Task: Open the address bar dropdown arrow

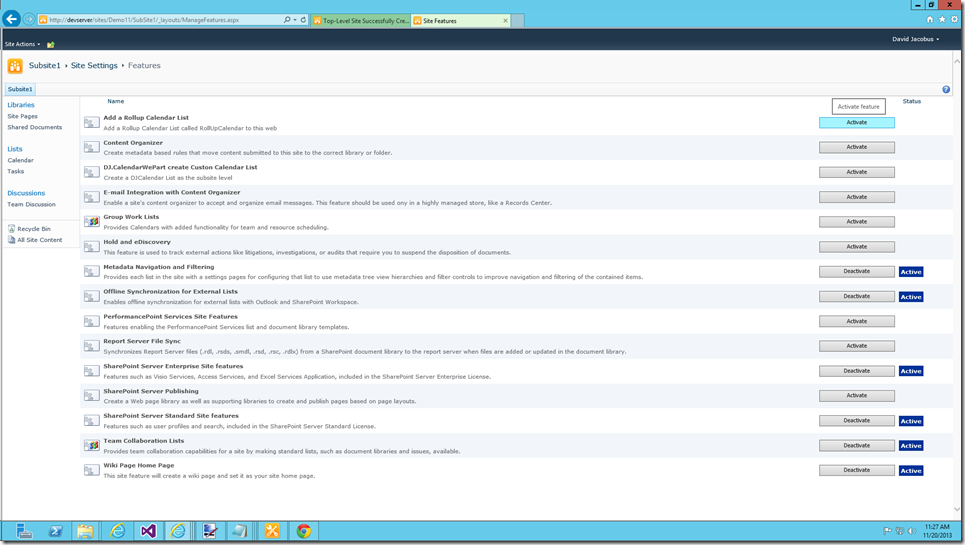Action: click(295, 20)
